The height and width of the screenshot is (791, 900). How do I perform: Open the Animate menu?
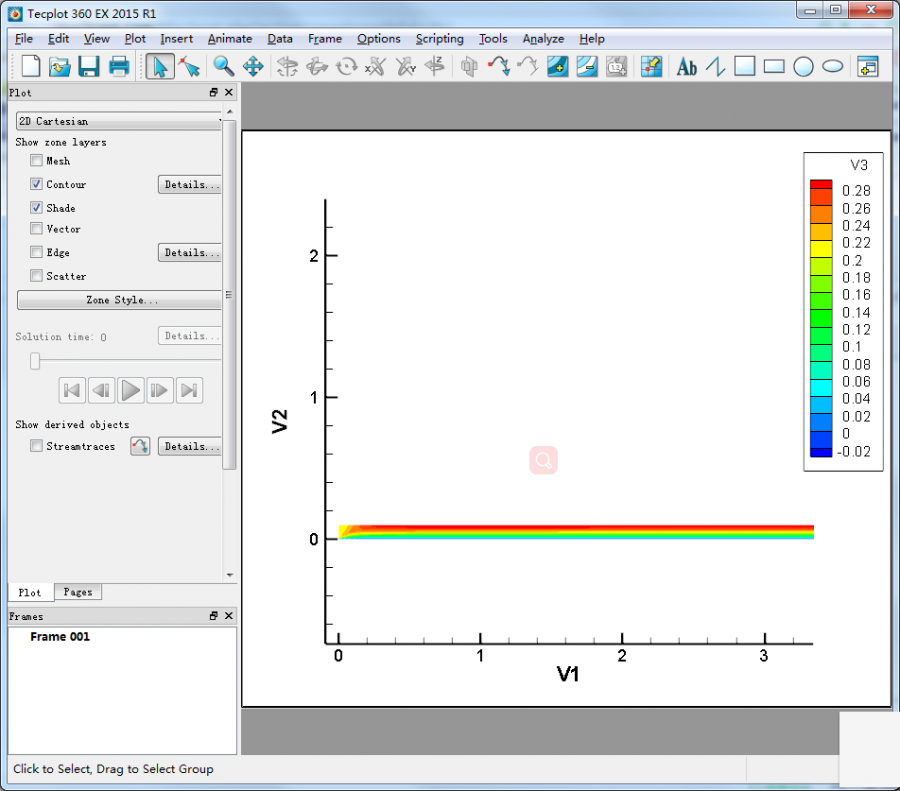[229, 39]
